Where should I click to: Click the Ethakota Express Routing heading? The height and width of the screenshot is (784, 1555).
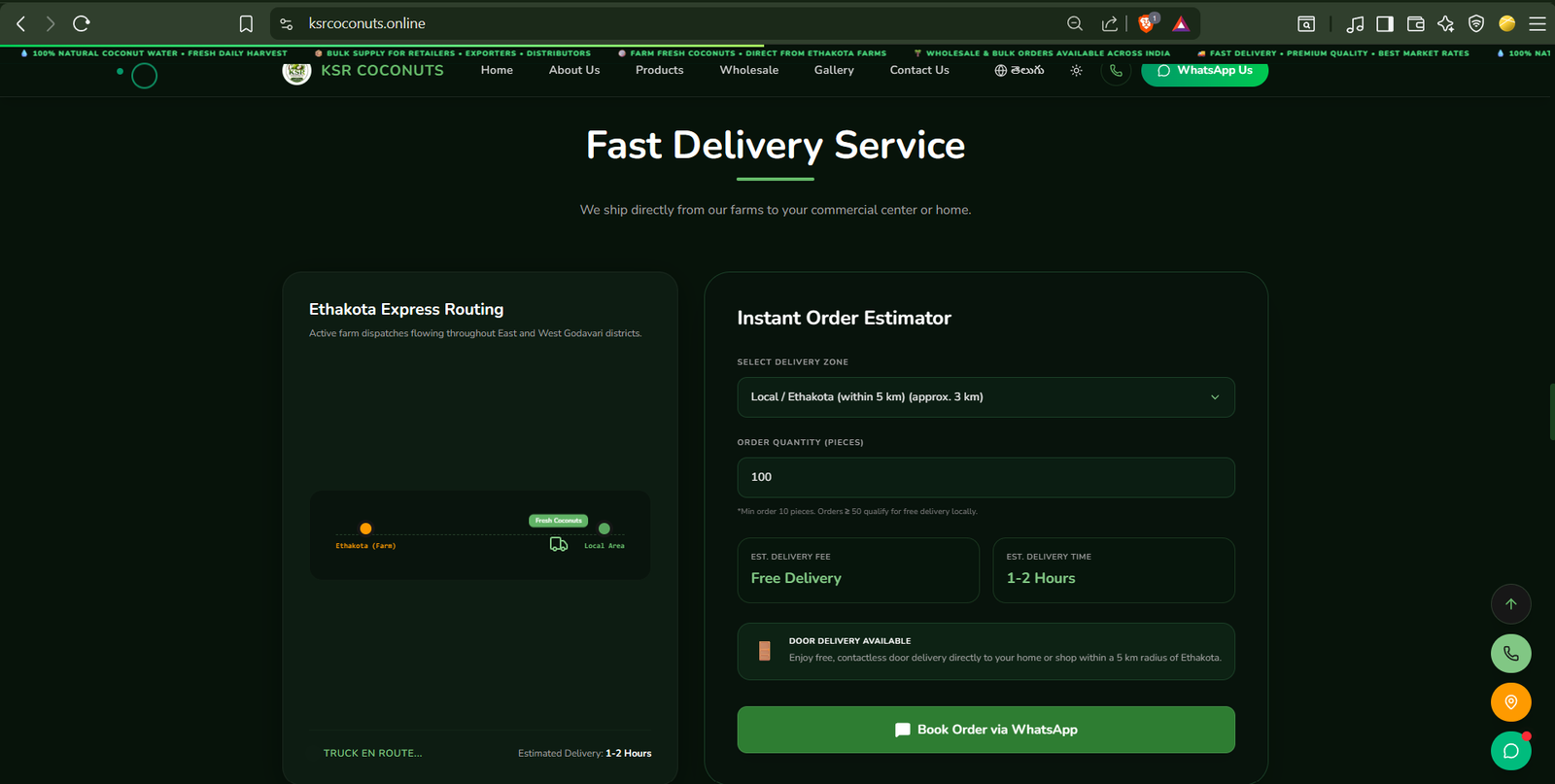point(406,309)
